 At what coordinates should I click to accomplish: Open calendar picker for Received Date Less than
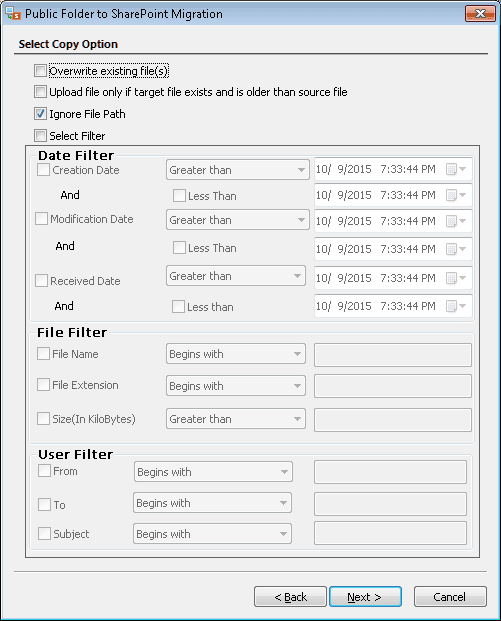pyautogui.click(x=456, y=306)
